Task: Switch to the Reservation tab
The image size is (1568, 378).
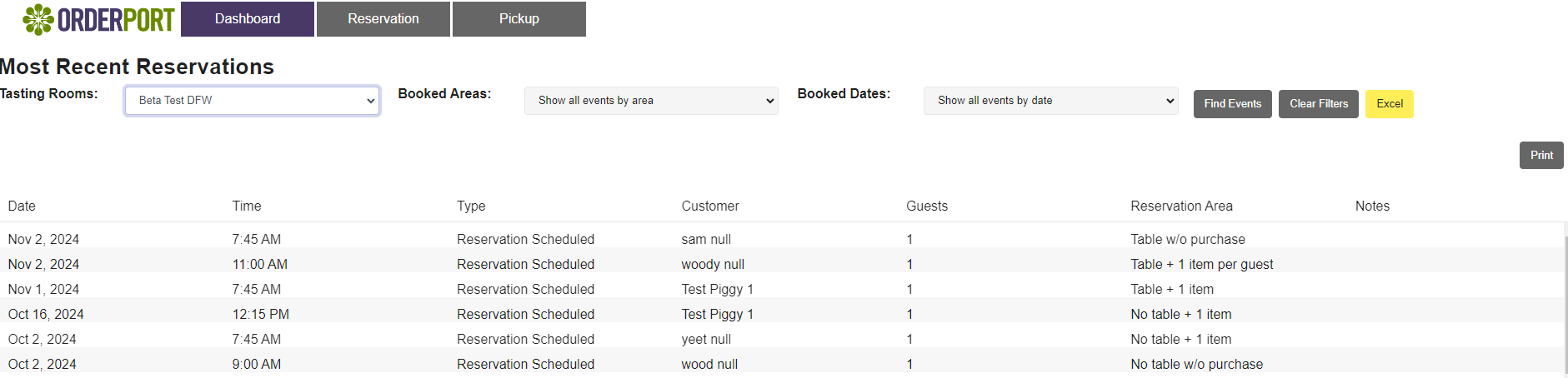Action: click(383, 19)
